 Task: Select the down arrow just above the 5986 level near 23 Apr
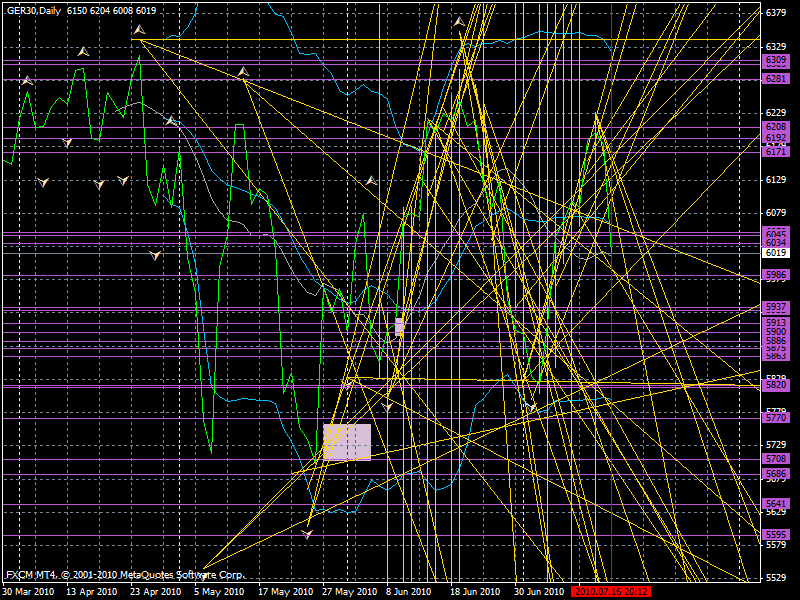pos(155,256)
